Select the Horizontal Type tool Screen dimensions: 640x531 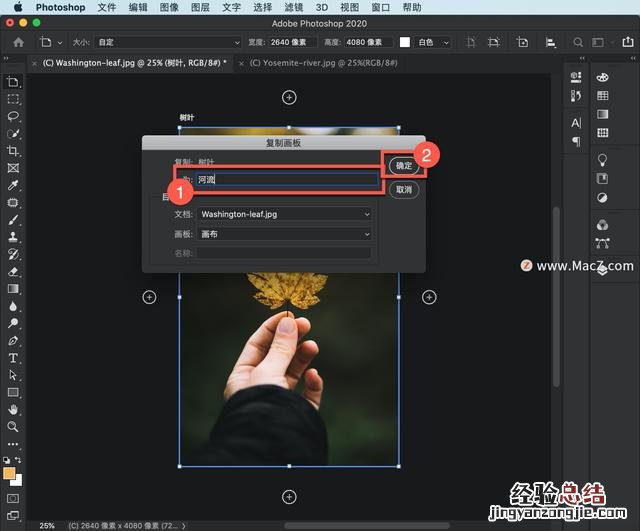tap(13, 358)
